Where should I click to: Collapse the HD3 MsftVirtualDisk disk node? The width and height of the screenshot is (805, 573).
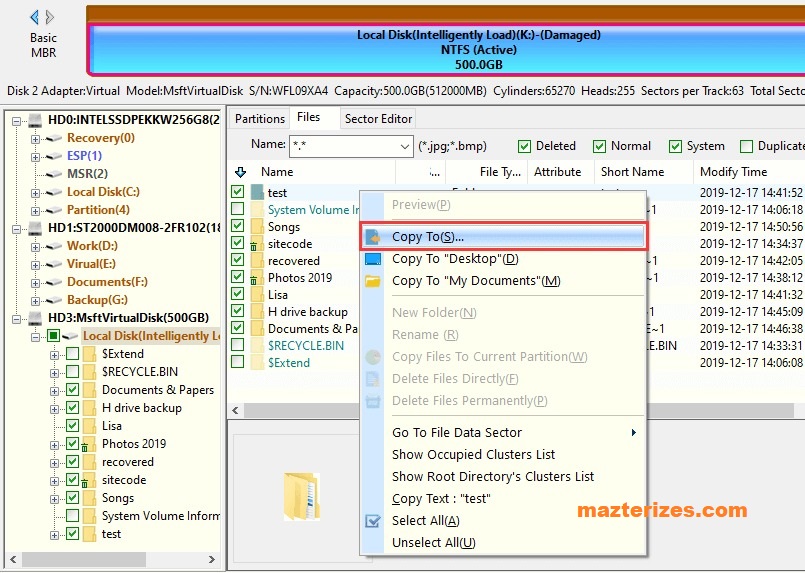(x=16, y=319)
